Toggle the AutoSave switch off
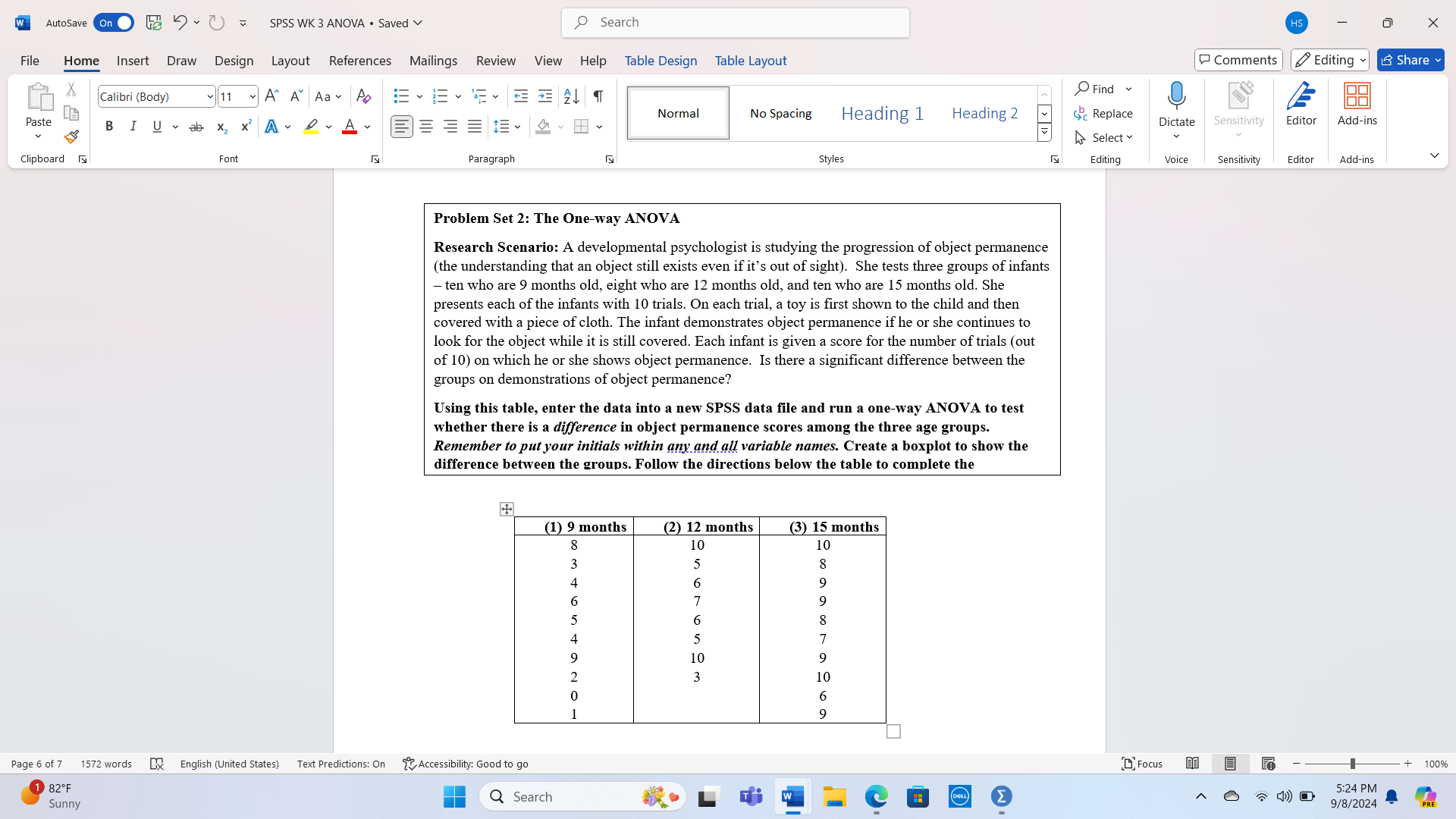Viewport: 1456px width, 819px height. coord(114,23)
